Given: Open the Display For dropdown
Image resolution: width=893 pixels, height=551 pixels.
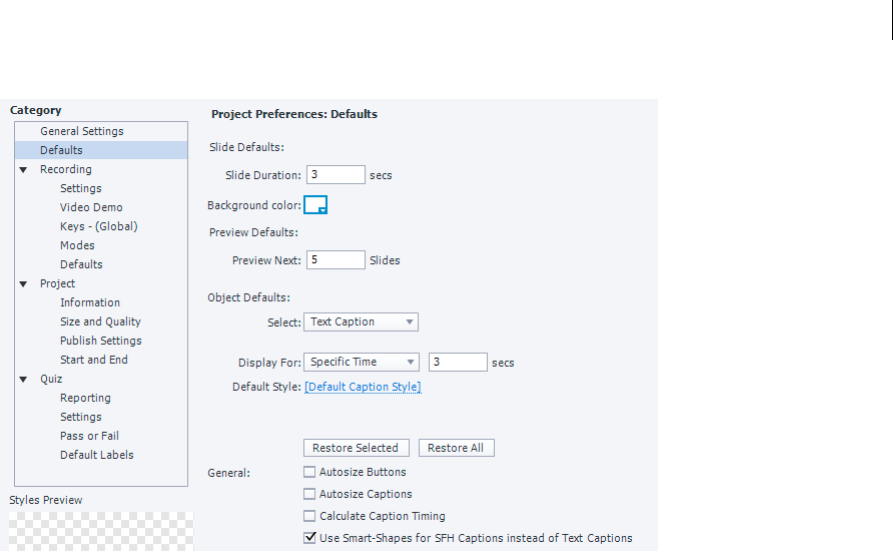Looking at the screenshot, I should click(361, 362).
